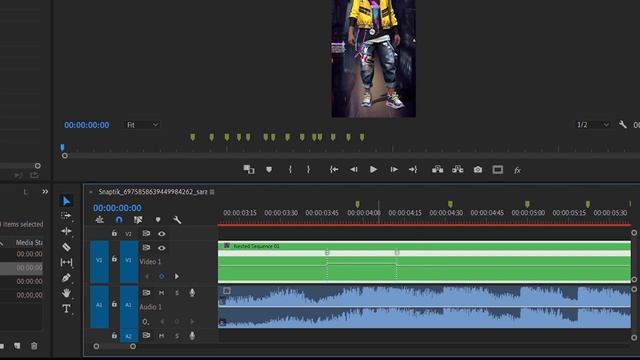Toggle V1 track lock
The width and height of the screenshot is (640, 360).
tap(114, 259)
